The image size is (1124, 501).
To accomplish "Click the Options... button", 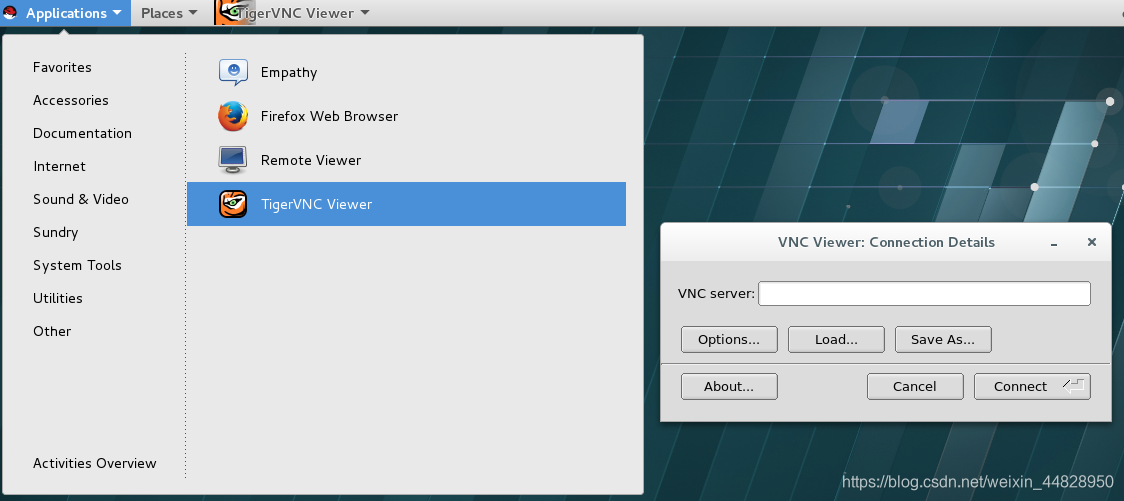I will click(729, 340).
